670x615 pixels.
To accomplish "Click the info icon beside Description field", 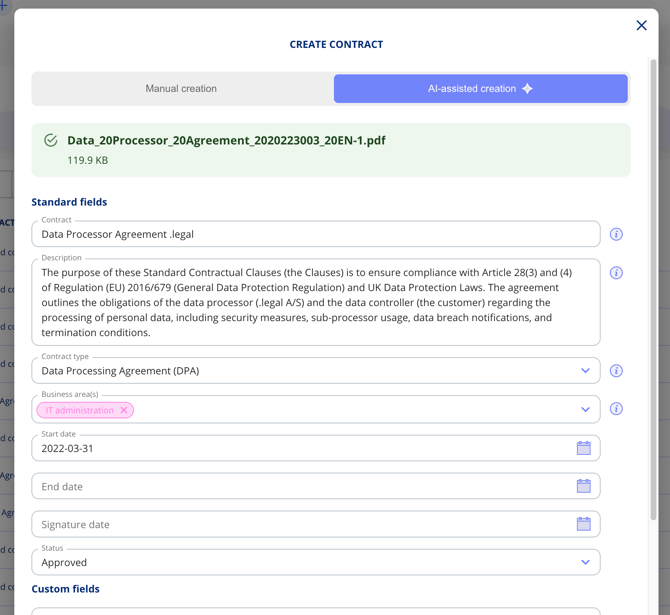I will (616, 273).
